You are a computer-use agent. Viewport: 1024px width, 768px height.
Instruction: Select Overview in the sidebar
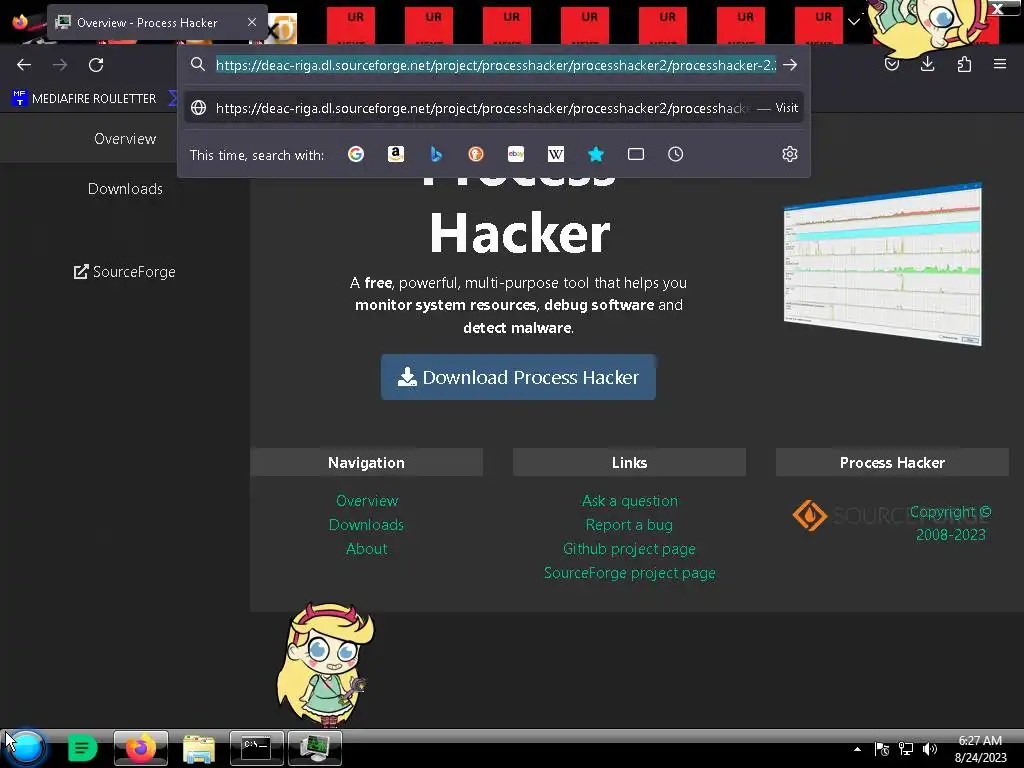click(125, 138)
